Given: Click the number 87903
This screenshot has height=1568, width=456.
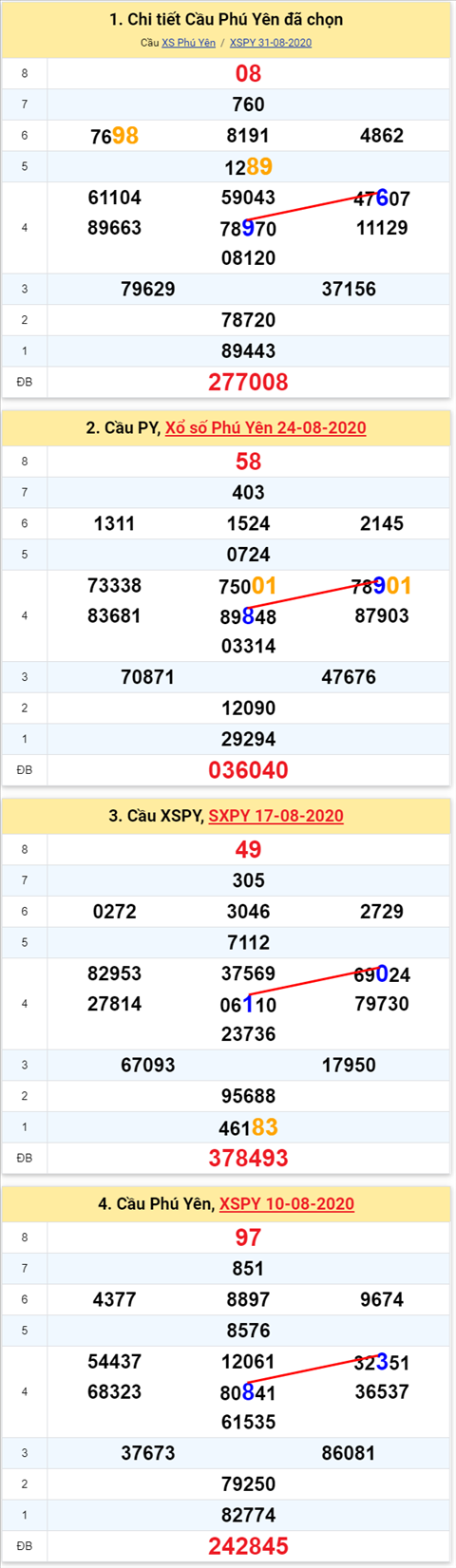Looking at the screenshot, I should click(x=382, y=616).
